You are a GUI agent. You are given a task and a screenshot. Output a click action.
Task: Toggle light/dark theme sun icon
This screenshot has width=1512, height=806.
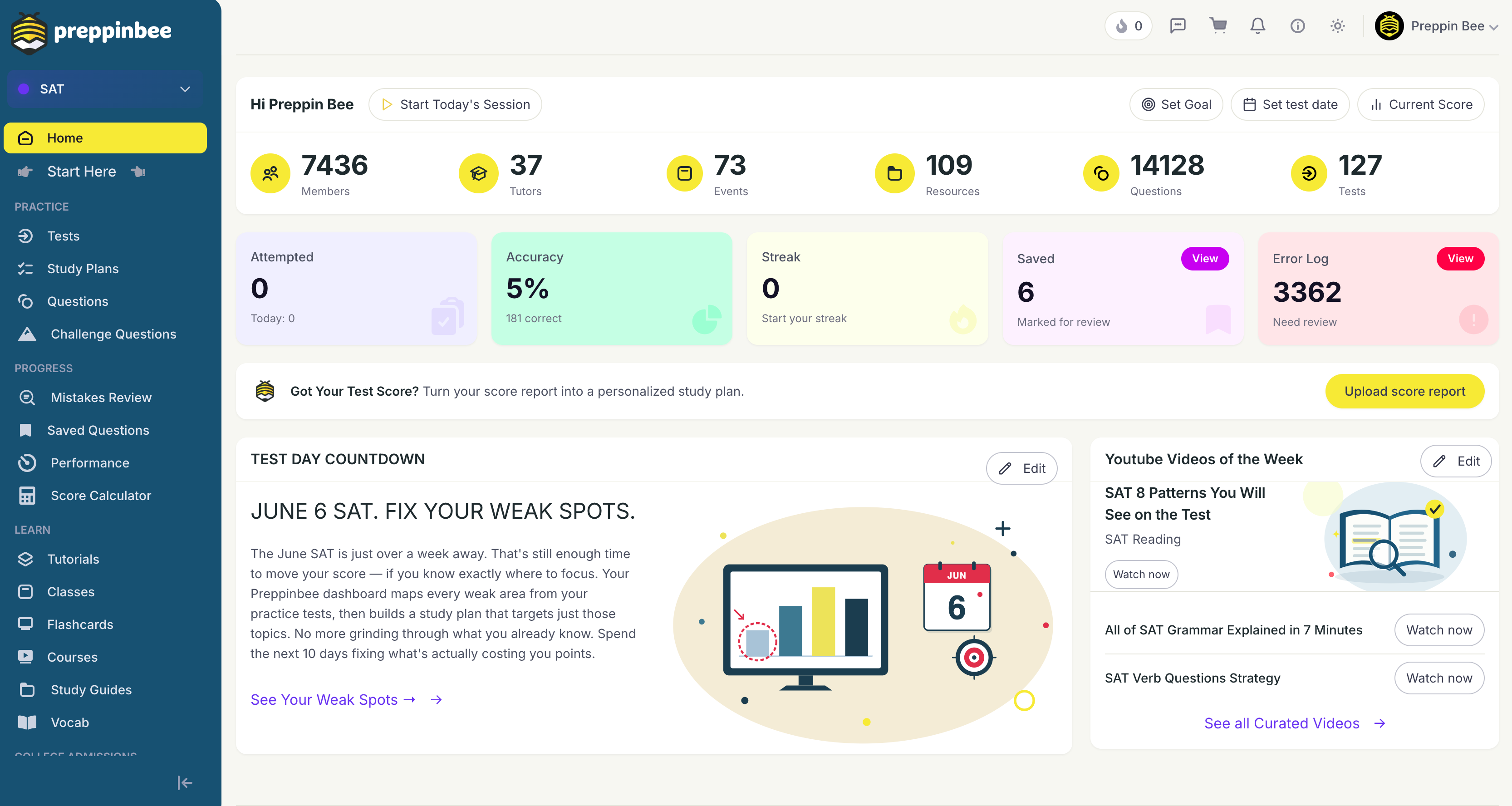(x=1337, y=26)
